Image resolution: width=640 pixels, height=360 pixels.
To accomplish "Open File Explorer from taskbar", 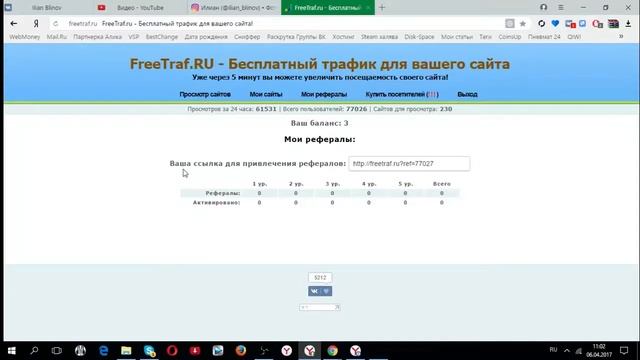I will click(x=126, y=351).
